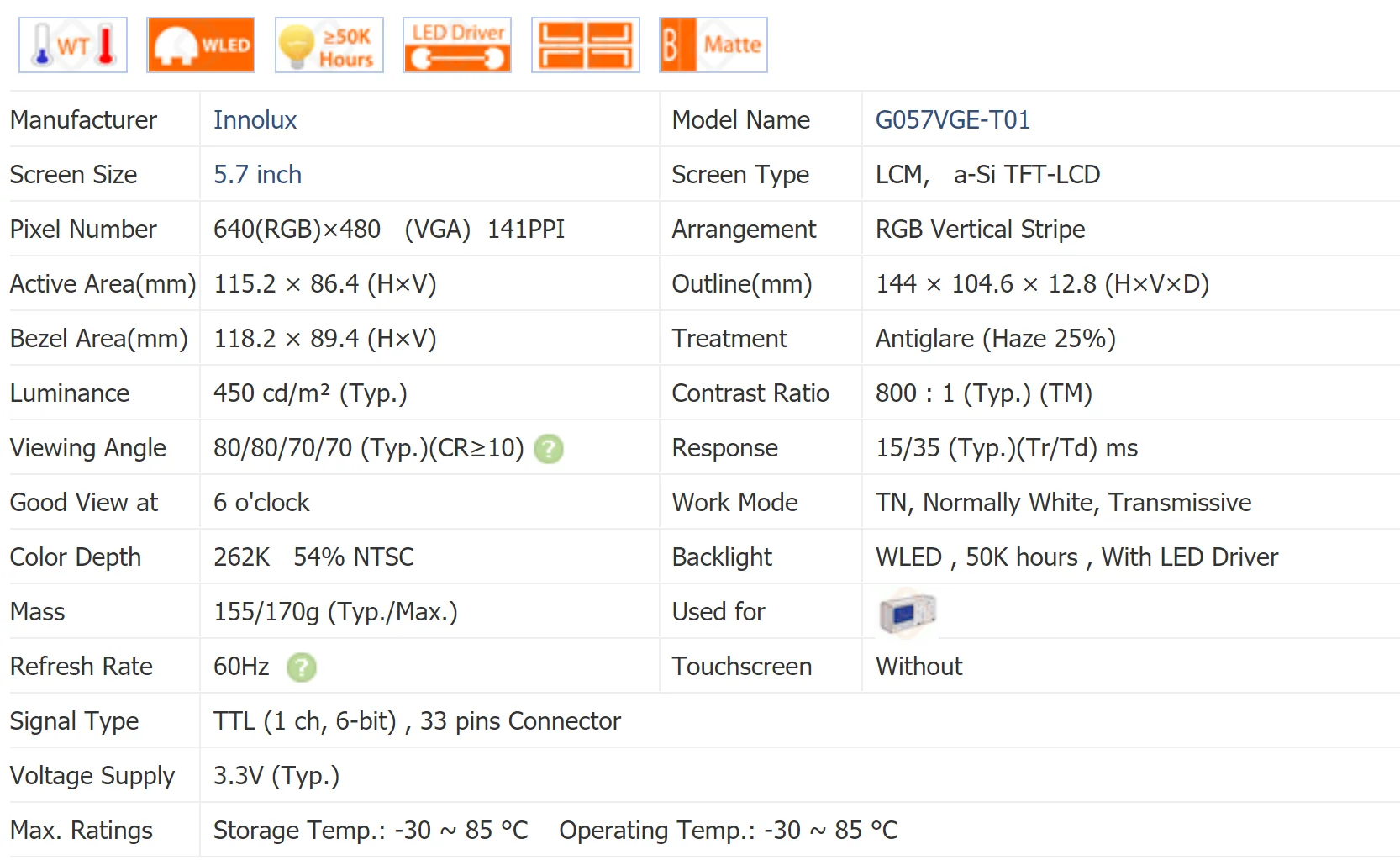Click the Manufacturer label
This screenshot has width=1400, height=860.
83,120
